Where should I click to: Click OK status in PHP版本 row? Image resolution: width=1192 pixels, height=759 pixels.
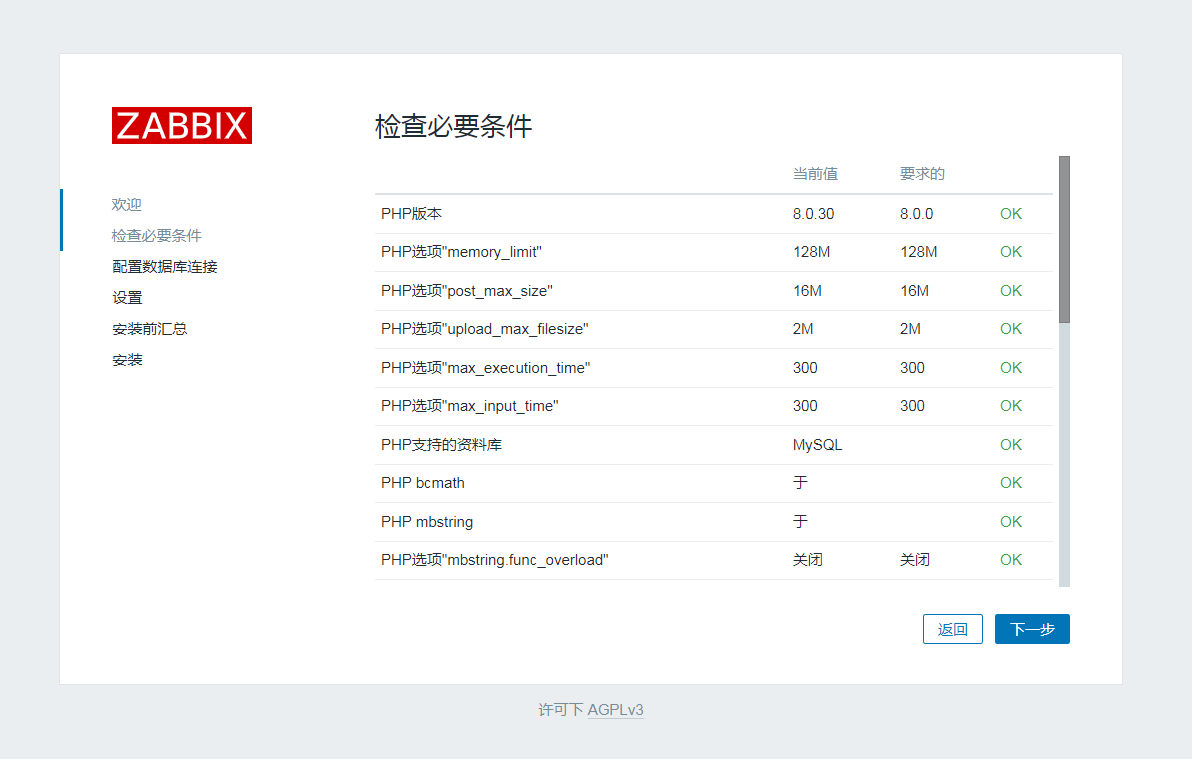1011,214
